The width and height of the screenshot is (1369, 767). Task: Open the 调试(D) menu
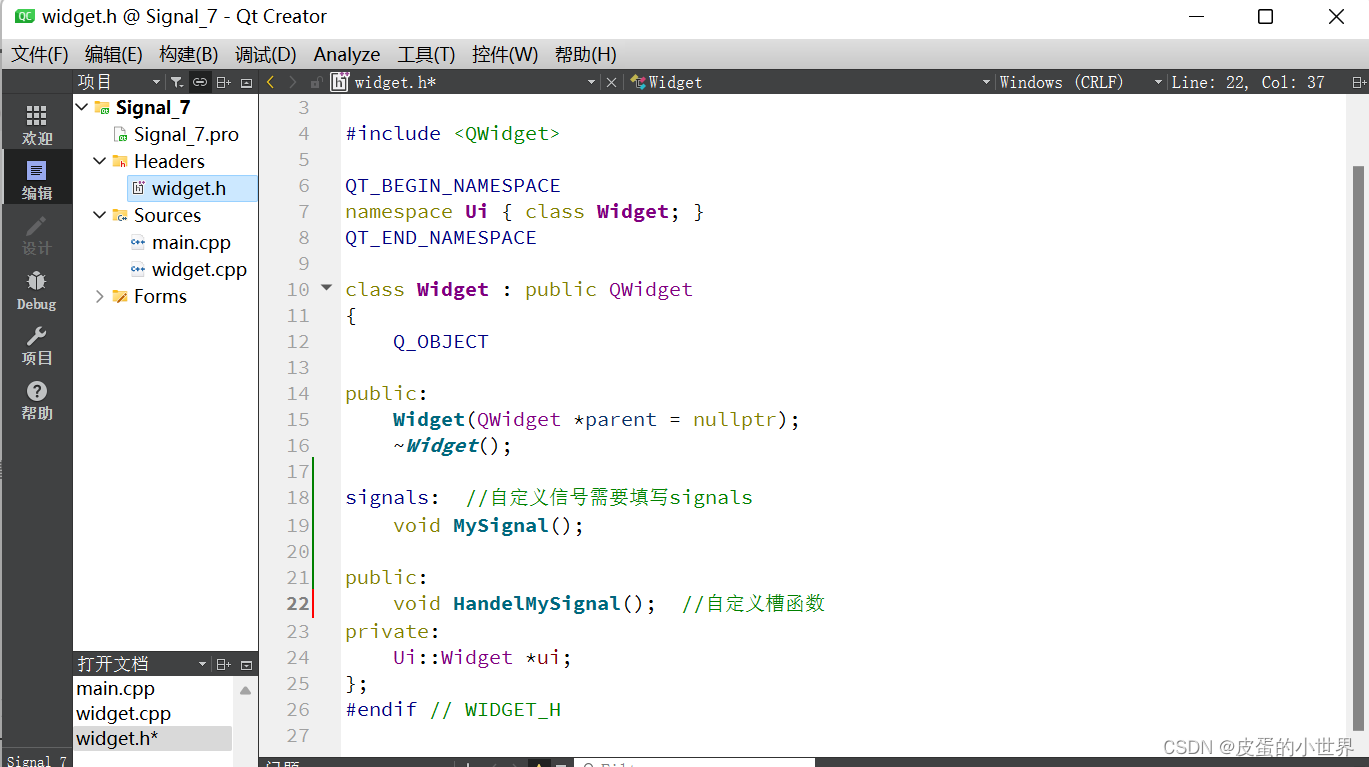265,54
